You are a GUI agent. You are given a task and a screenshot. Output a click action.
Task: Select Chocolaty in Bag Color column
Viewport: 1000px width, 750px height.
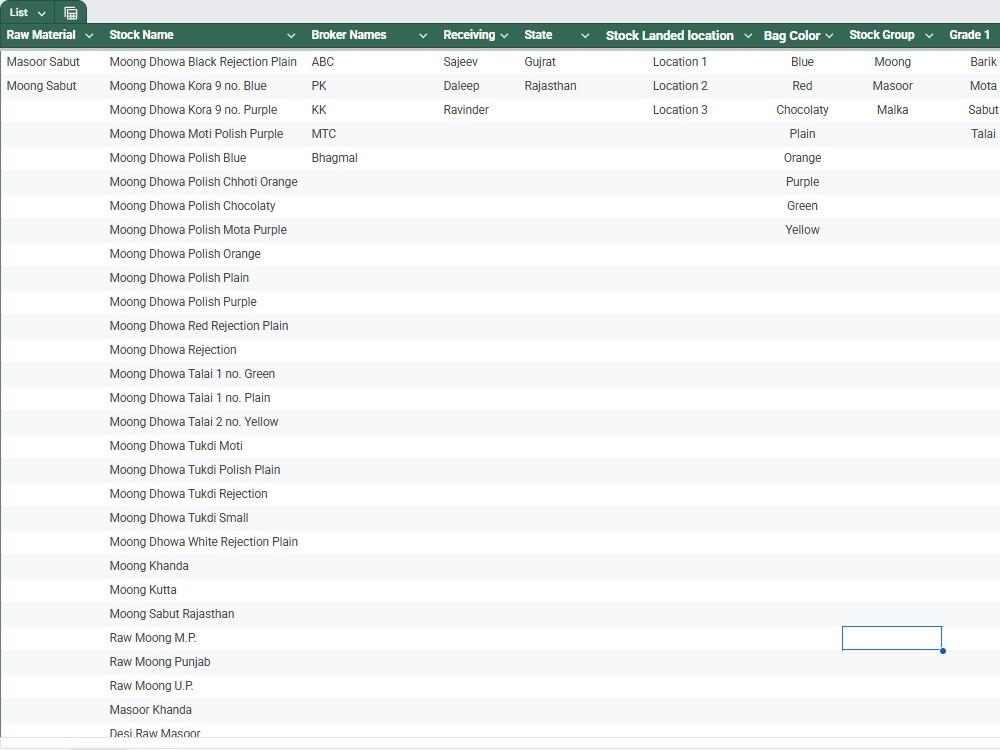[802, 110]
